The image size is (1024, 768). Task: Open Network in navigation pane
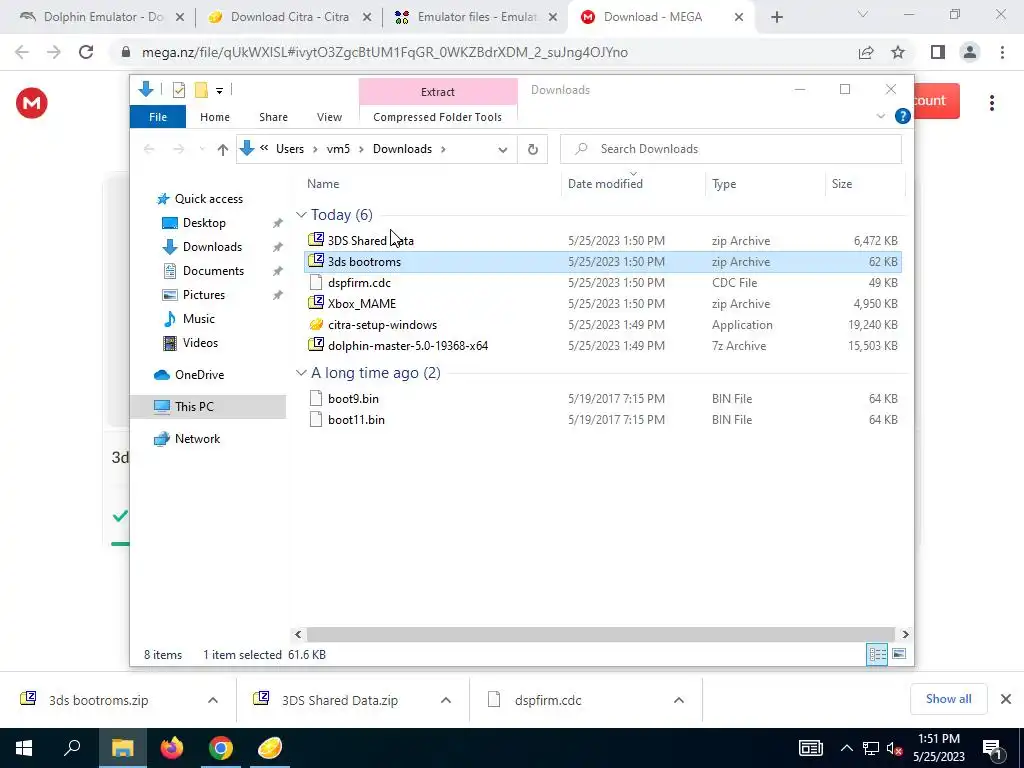[197, 439]
